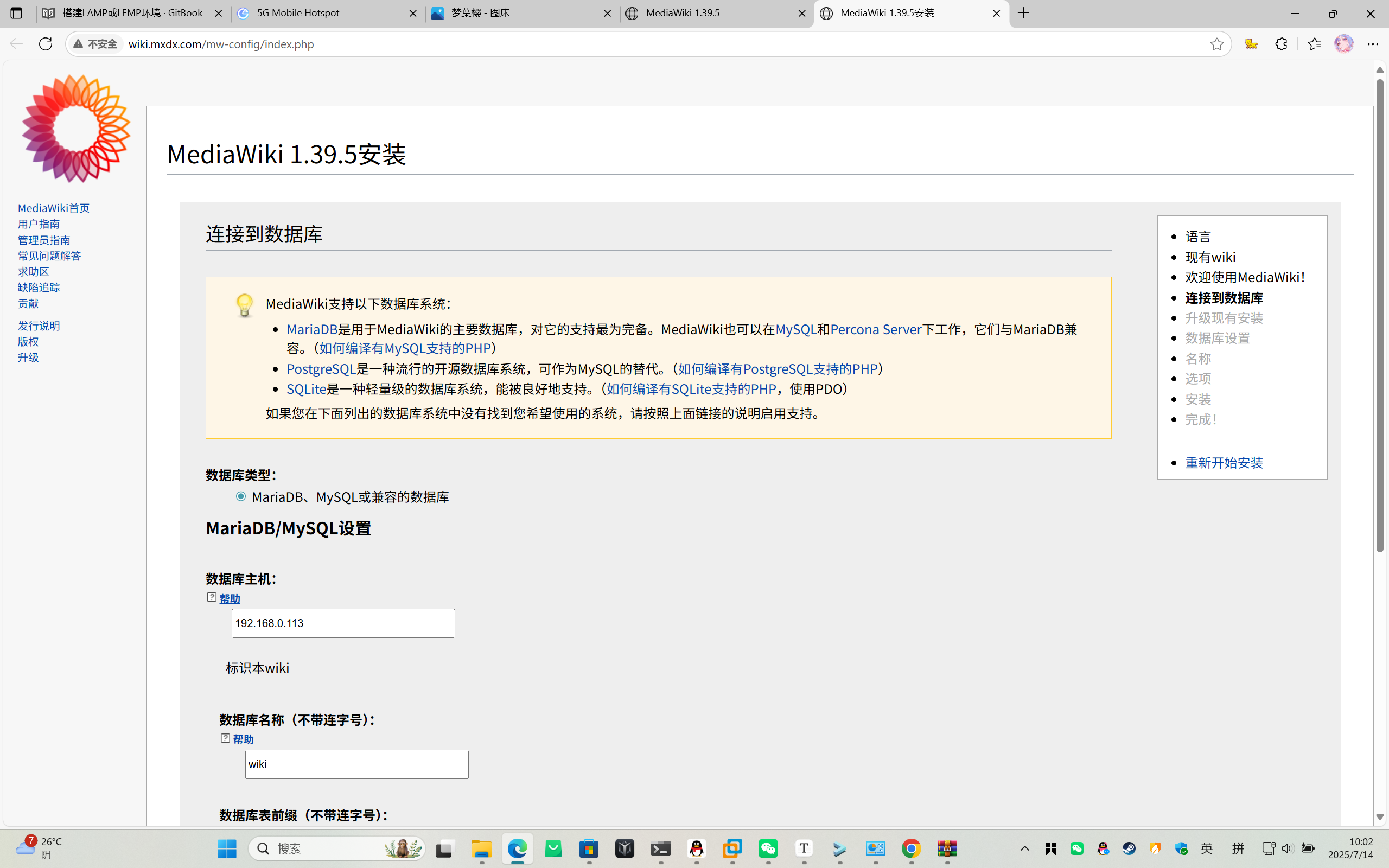Follow the PostgreSQL link
Image resolution: width=1389 pixels, height=868 pixels.
(321, 368)
